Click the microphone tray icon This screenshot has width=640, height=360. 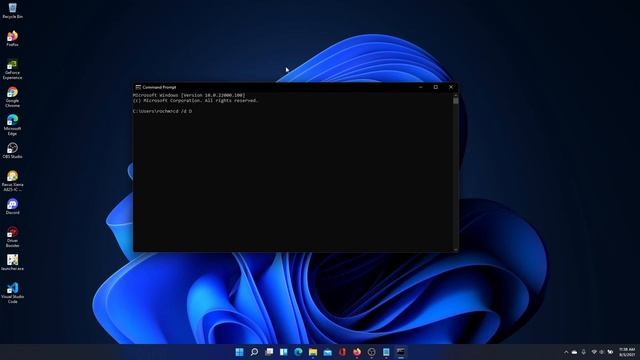tap(584, 352)
